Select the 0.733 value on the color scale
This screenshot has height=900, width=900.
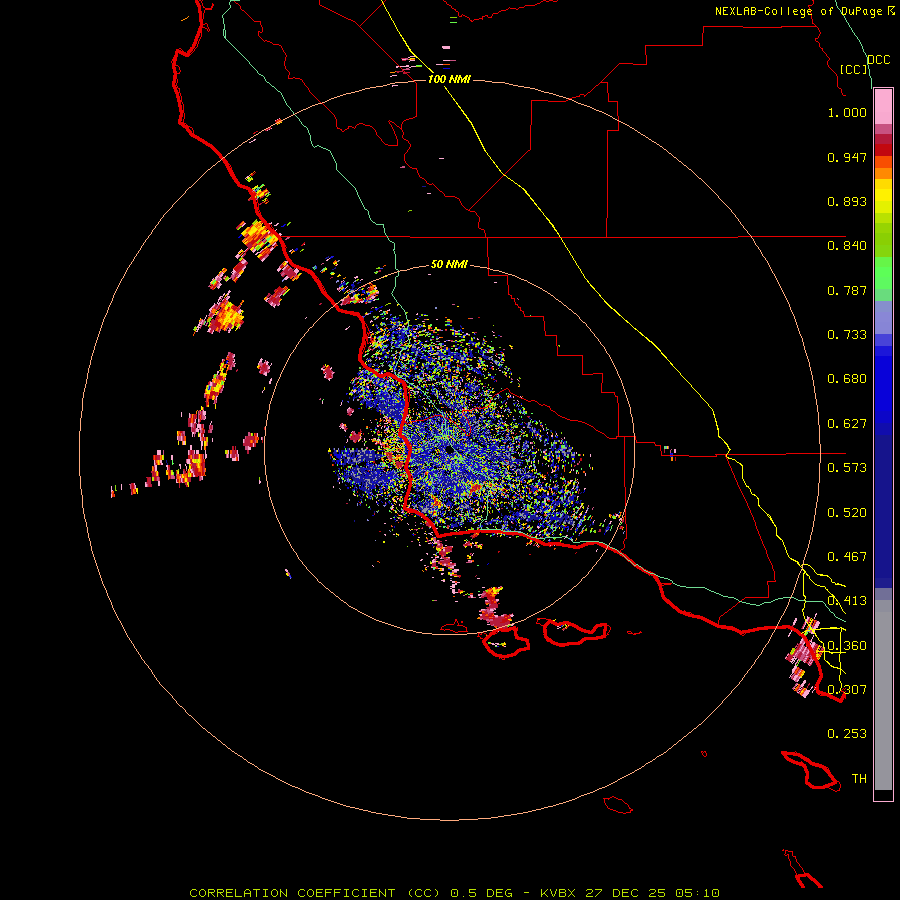pos(847,335)
